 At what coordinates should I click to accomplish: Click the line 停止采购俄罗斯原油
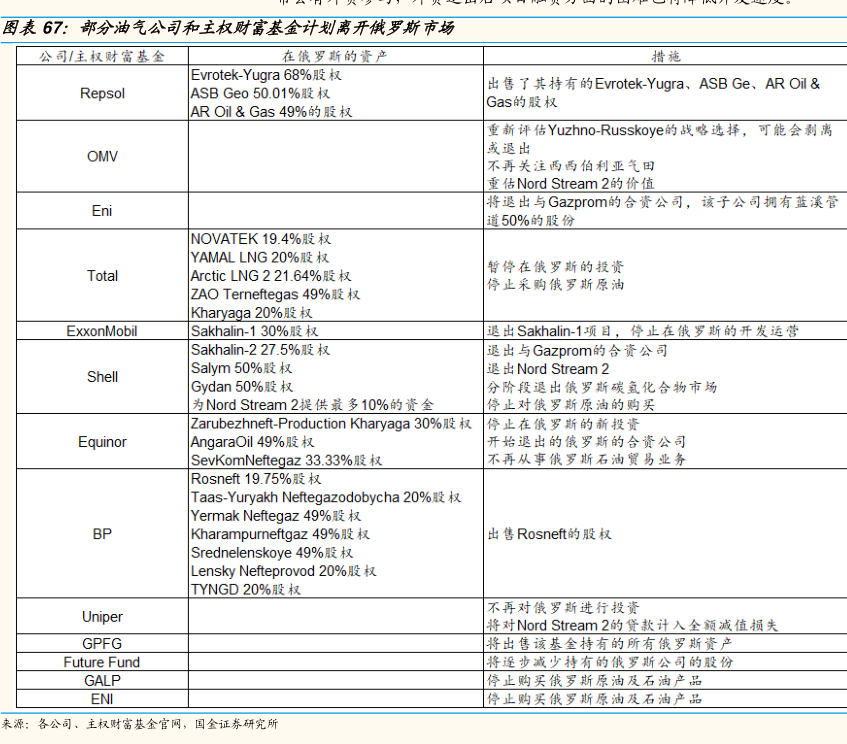556,284
